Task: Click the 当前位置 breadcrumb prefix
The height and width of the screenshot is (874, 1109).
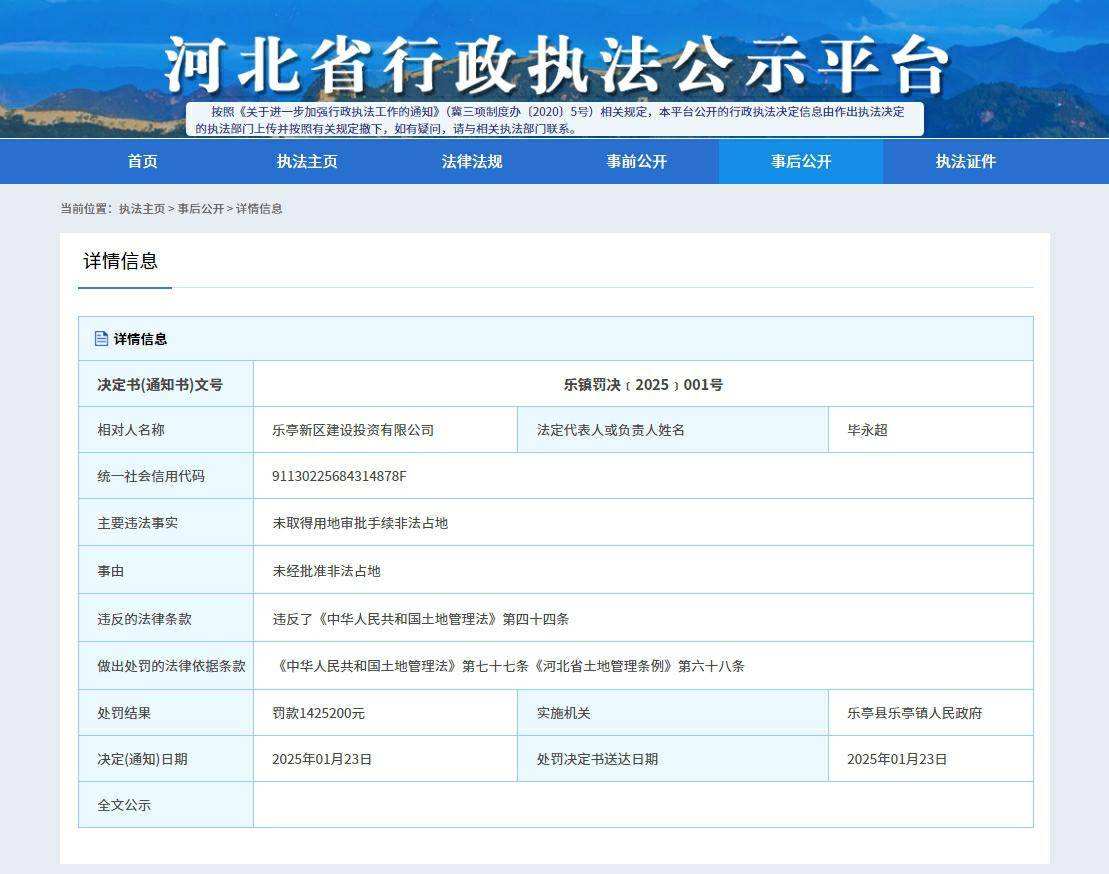Action: tap(86, 209)
